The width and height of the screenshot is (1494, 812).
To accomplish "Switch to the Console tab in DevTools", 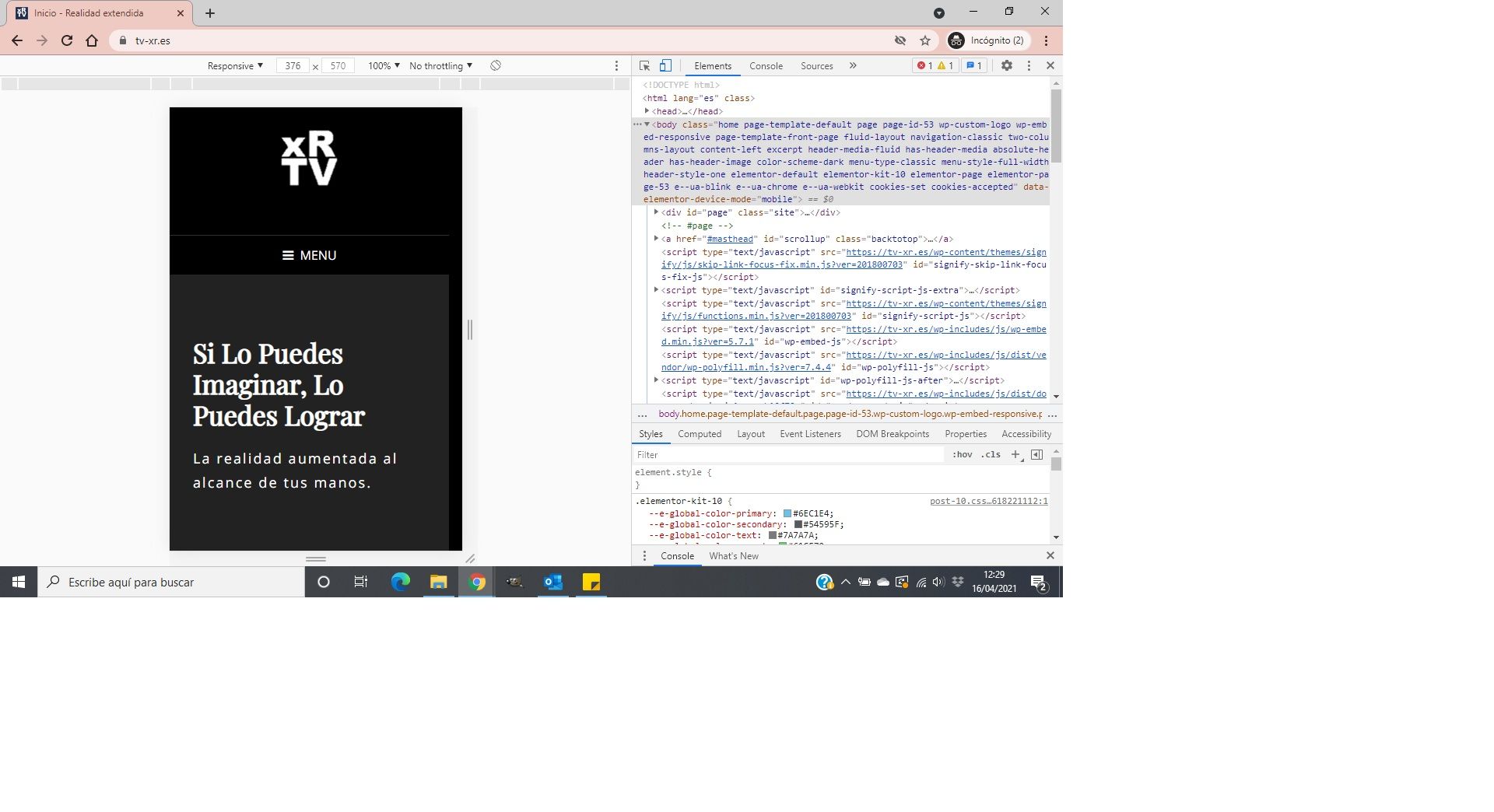I will (x=766, y=66).
